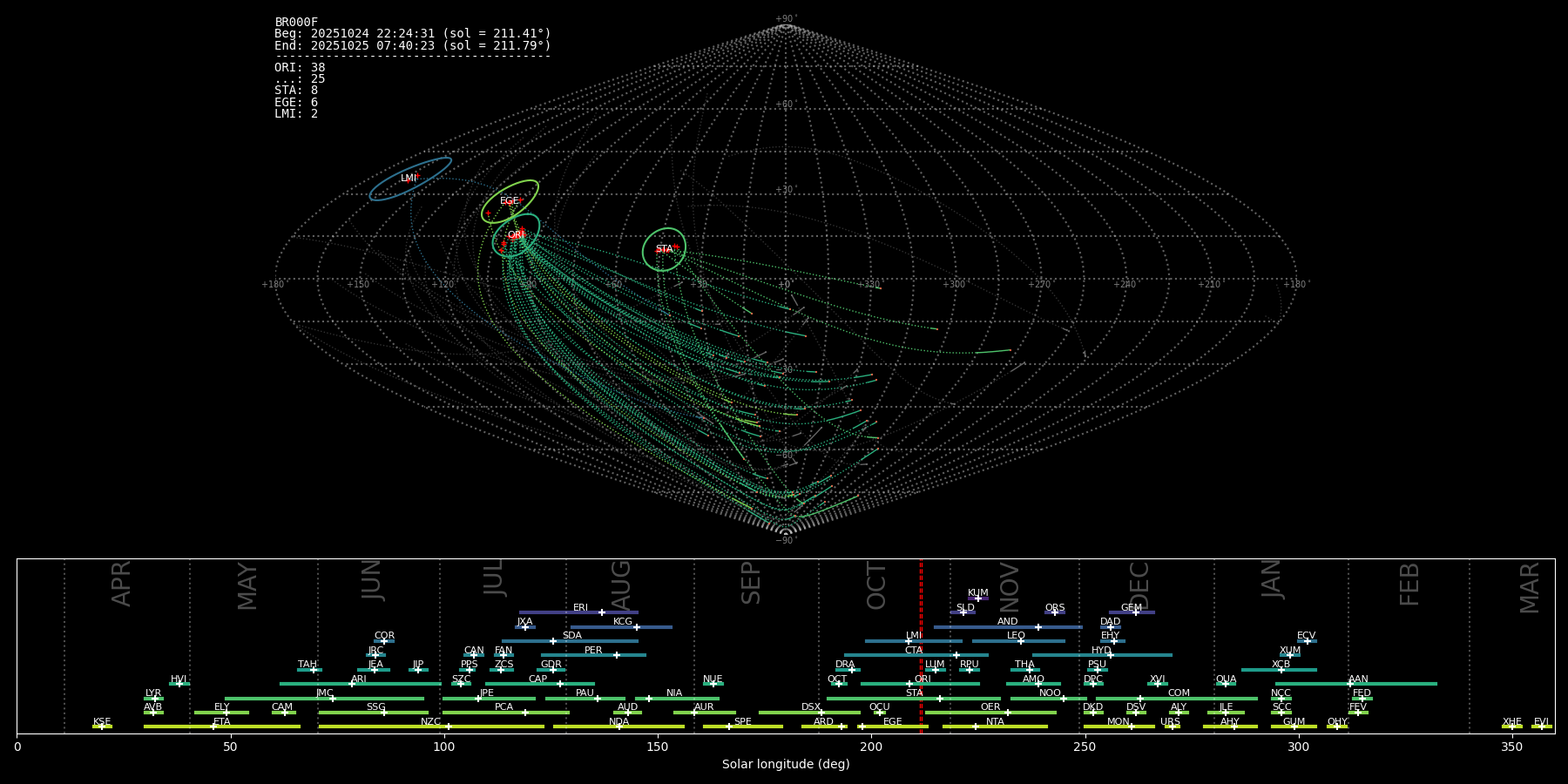The image size is (1568, 784).
Task: Click the JUN month label in the timeline
Action: tap(372, 580)
